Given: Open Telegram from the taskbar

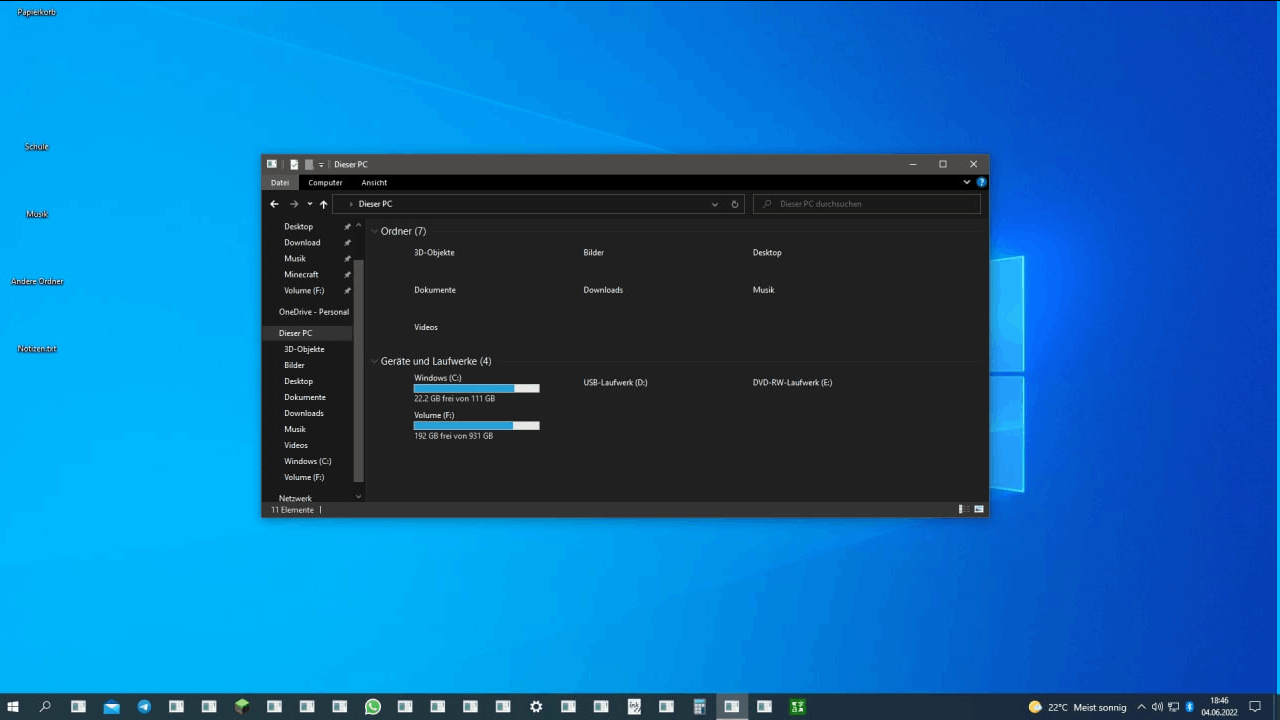Looking at the screenshot, I should pos(144,707).
